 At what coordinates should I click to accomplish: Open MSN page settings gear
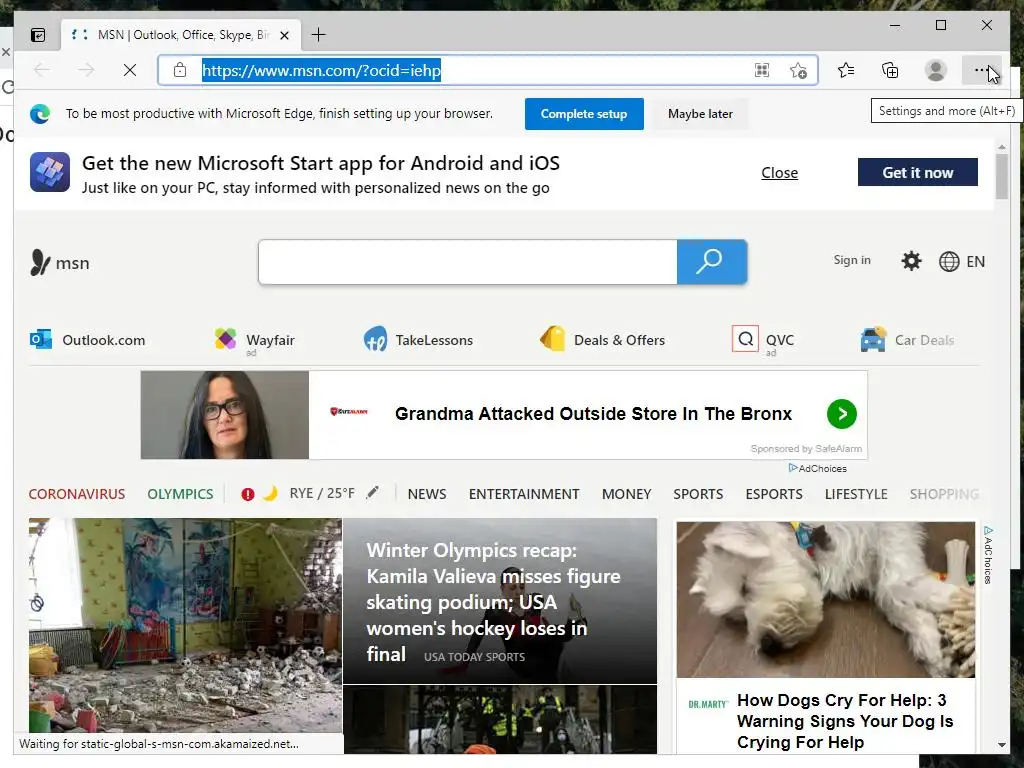[x=911, y=261]
